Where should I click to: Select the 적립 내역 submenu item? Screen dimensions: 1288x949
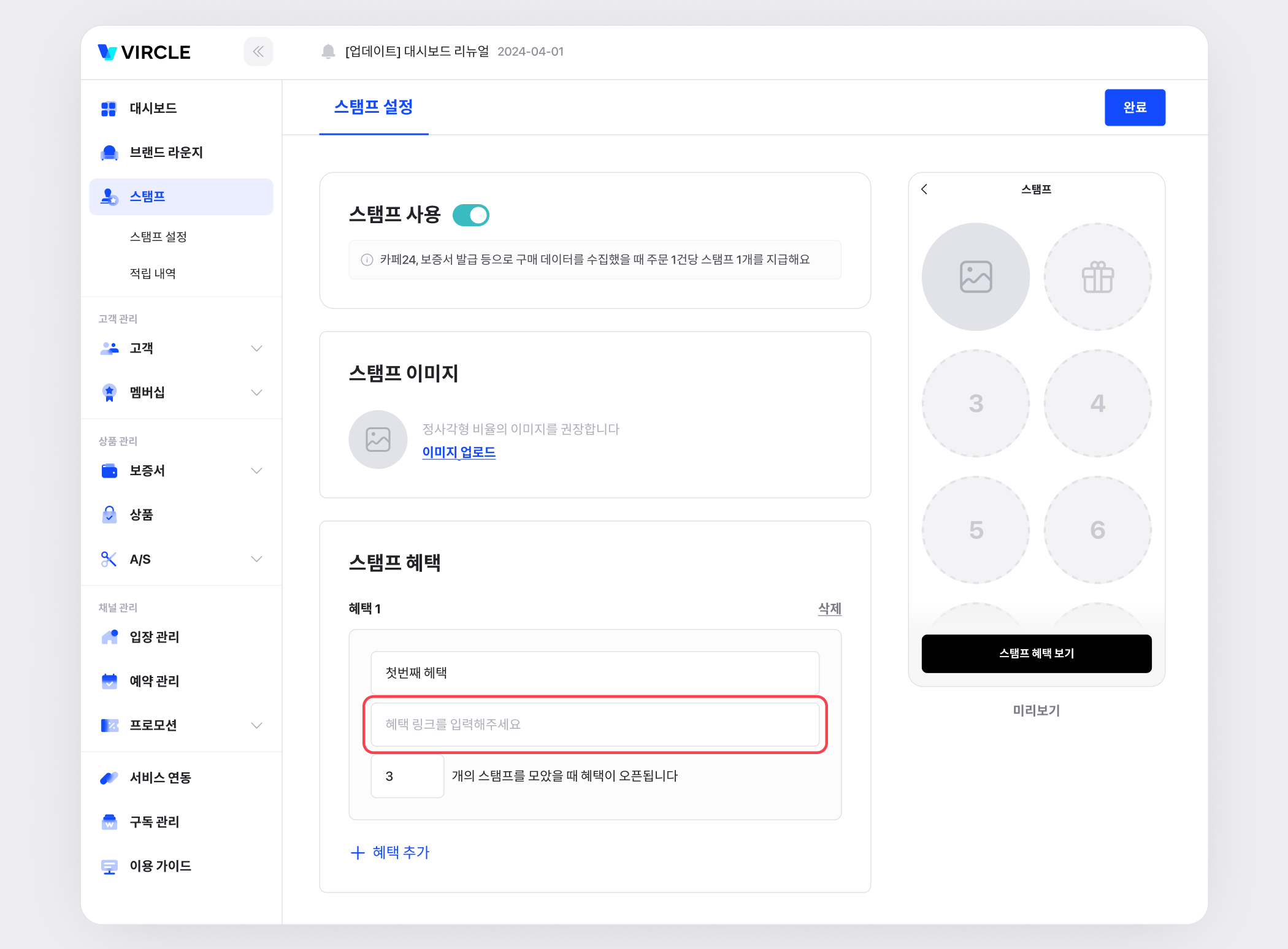[x=153, y=273]
